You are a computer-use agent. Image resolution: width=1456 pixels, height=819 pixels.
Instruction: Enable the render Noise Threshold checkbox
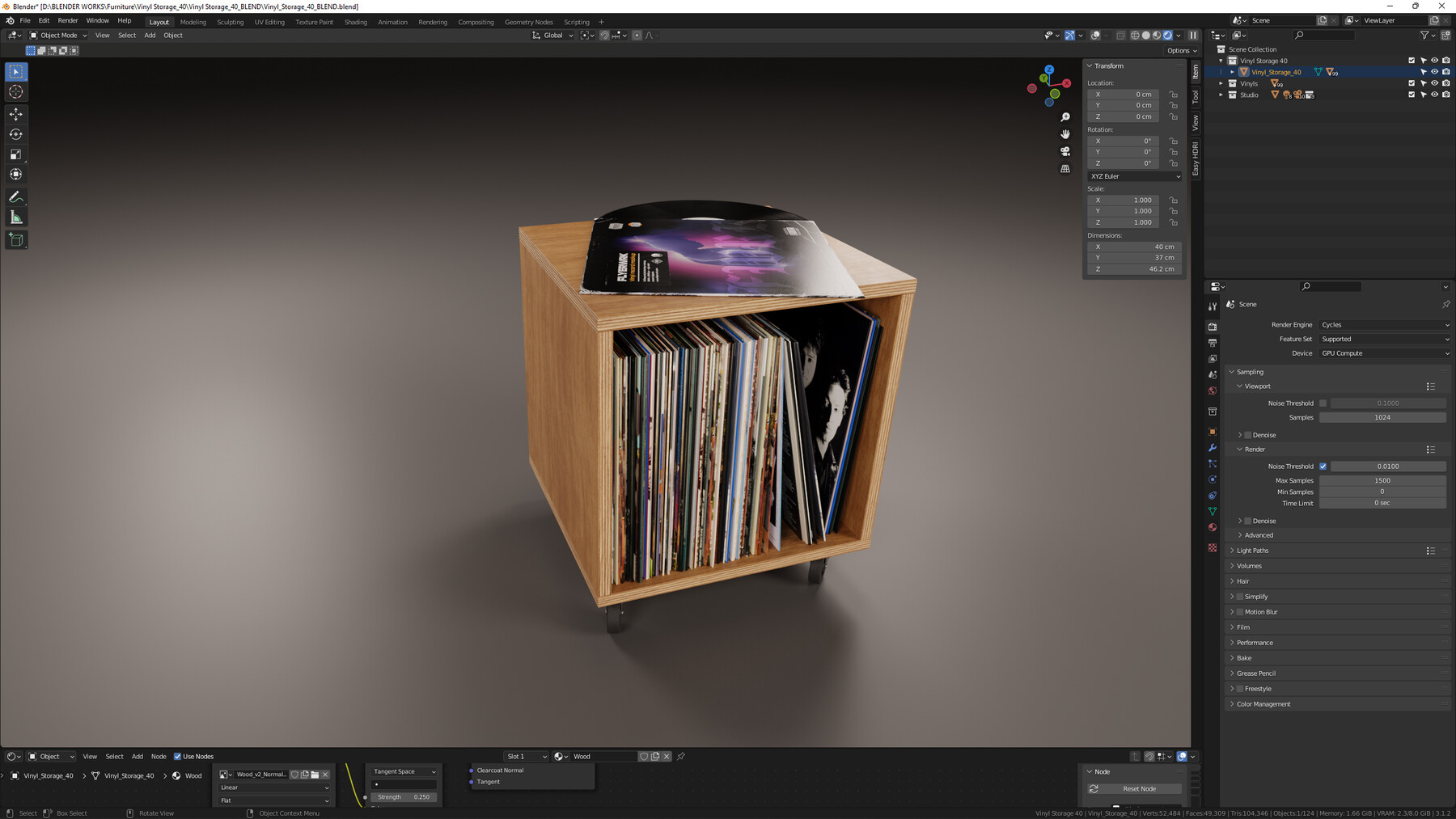[1323, 466]
